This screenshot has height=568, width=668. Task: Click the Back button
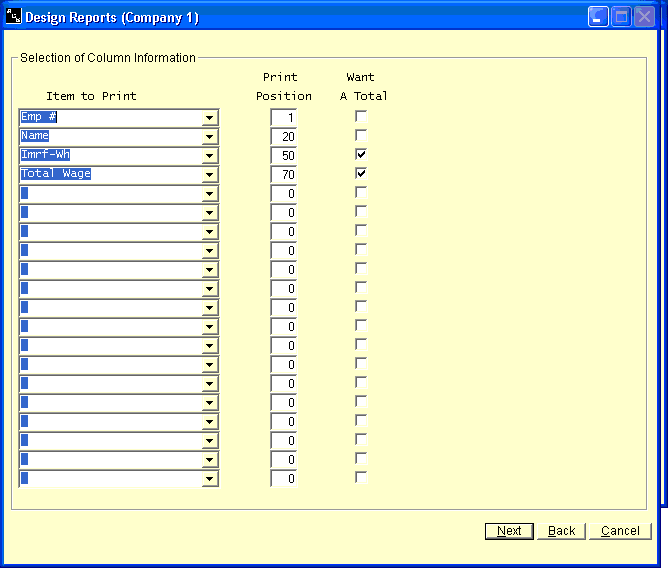[x=561, y=531]
